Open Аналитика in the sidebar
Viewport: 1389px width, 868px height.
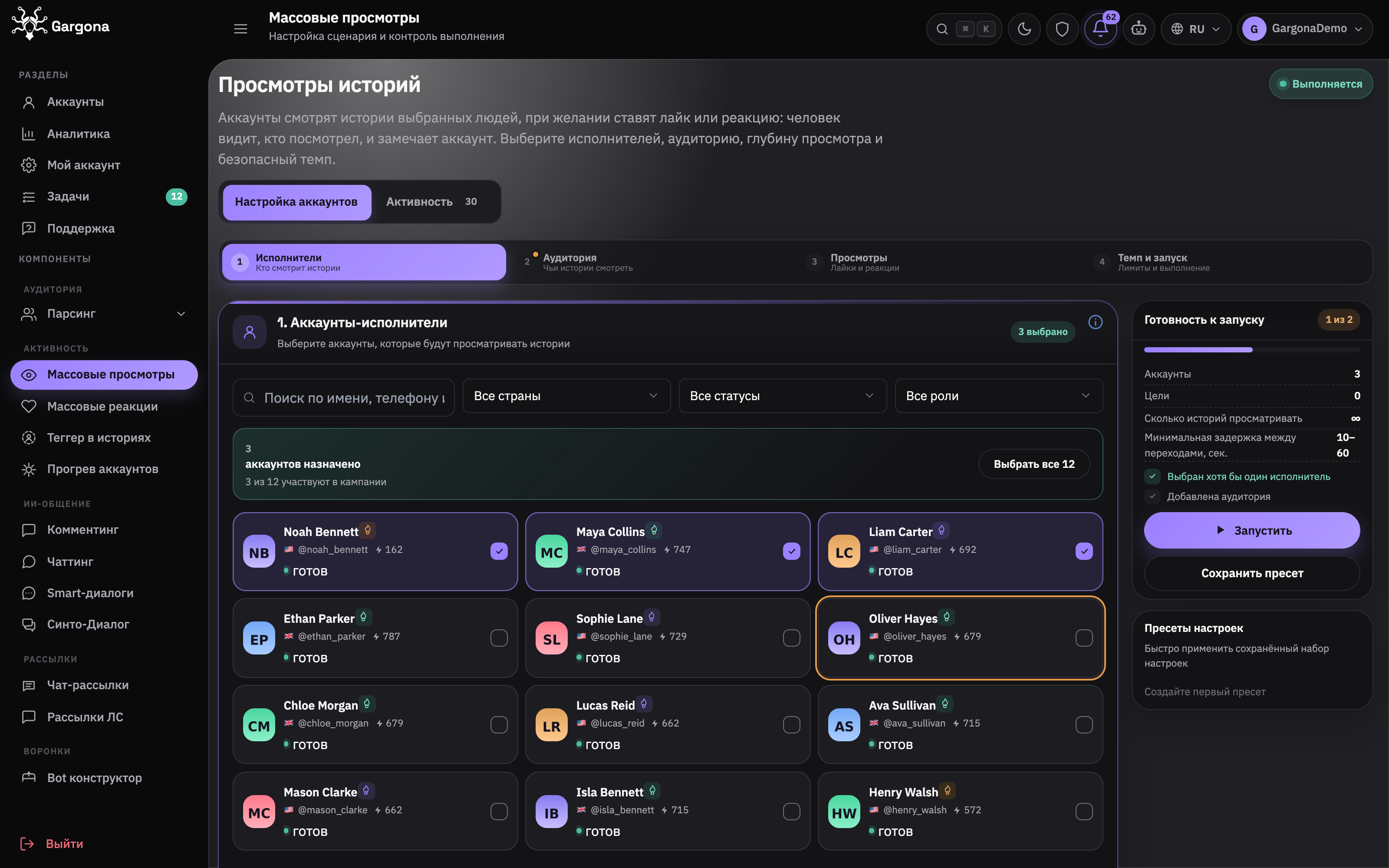pyautogui.click(x=103, y=134)
